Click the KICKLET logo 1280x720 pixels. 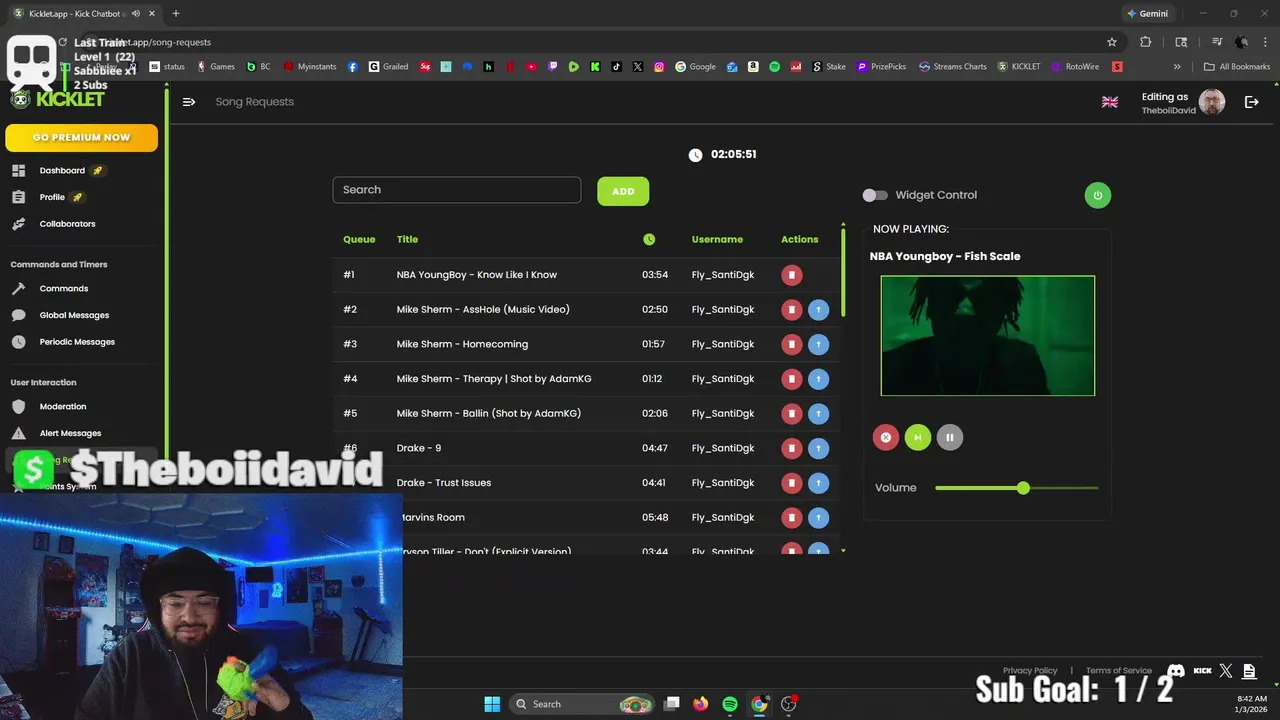tap(58, 98)
